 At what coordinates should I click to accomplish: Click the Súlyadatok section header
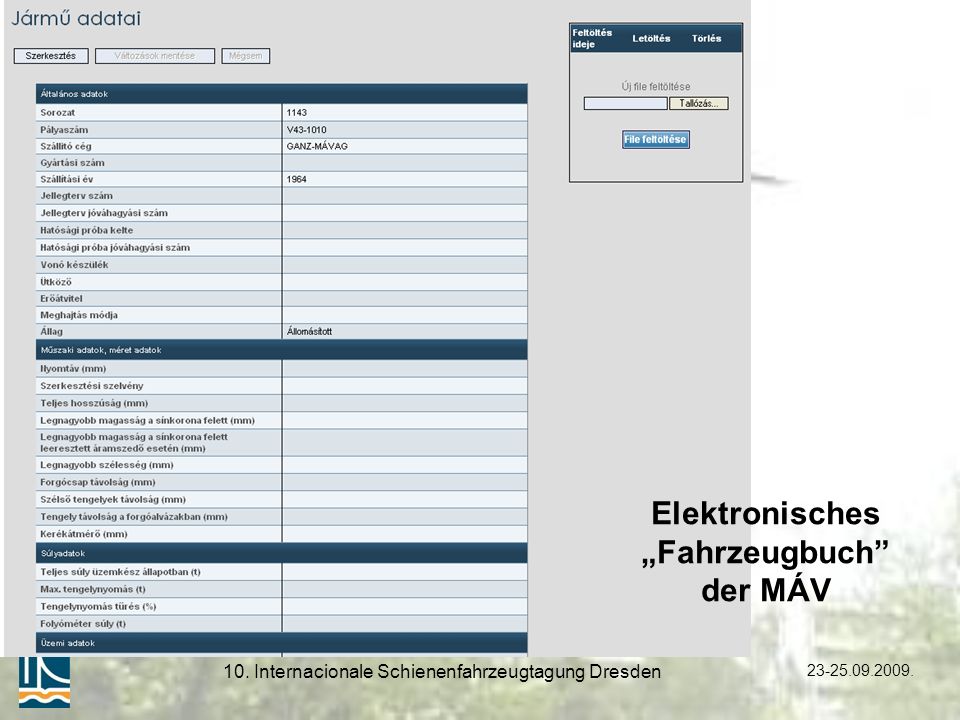tap(282, 553)
